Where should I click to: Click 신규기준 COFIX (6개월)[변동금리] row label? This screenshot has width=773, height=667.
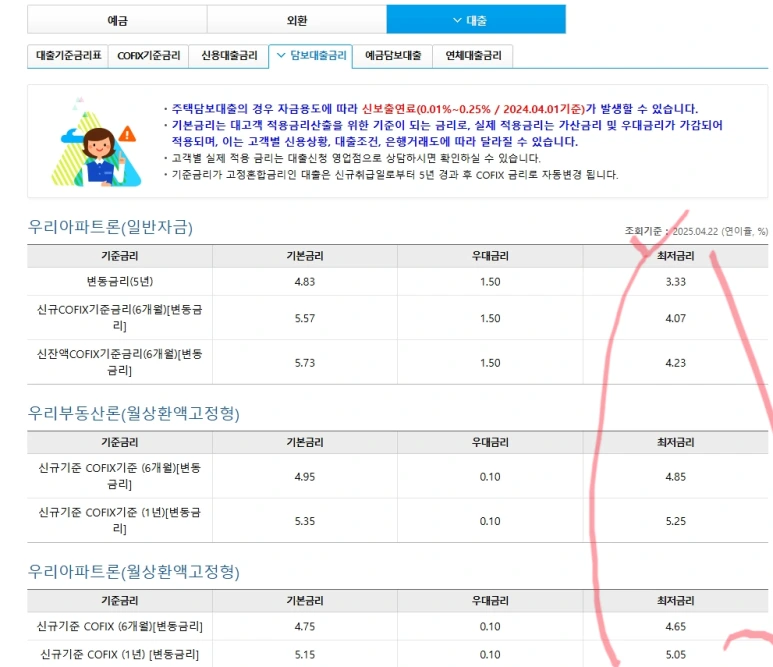click(x=120, y=626)
